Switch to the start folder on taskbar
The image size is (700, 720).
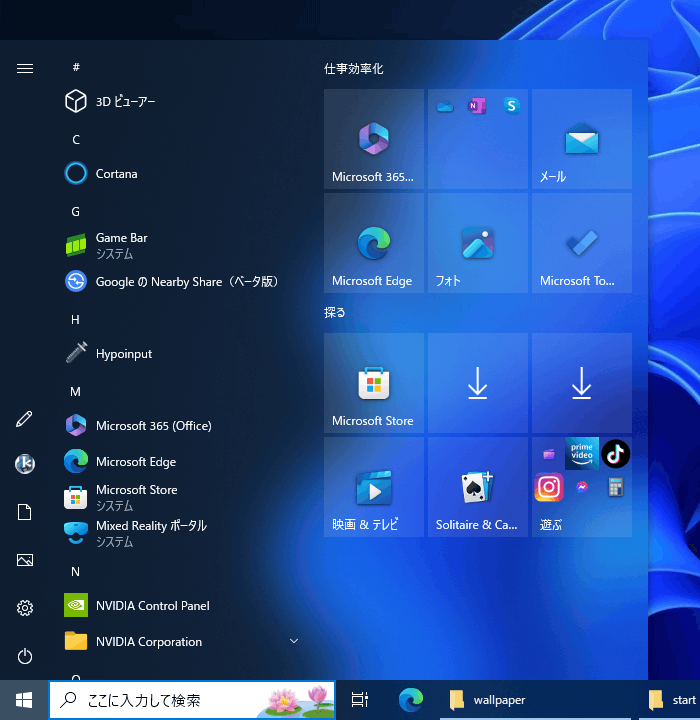[671, 700]
